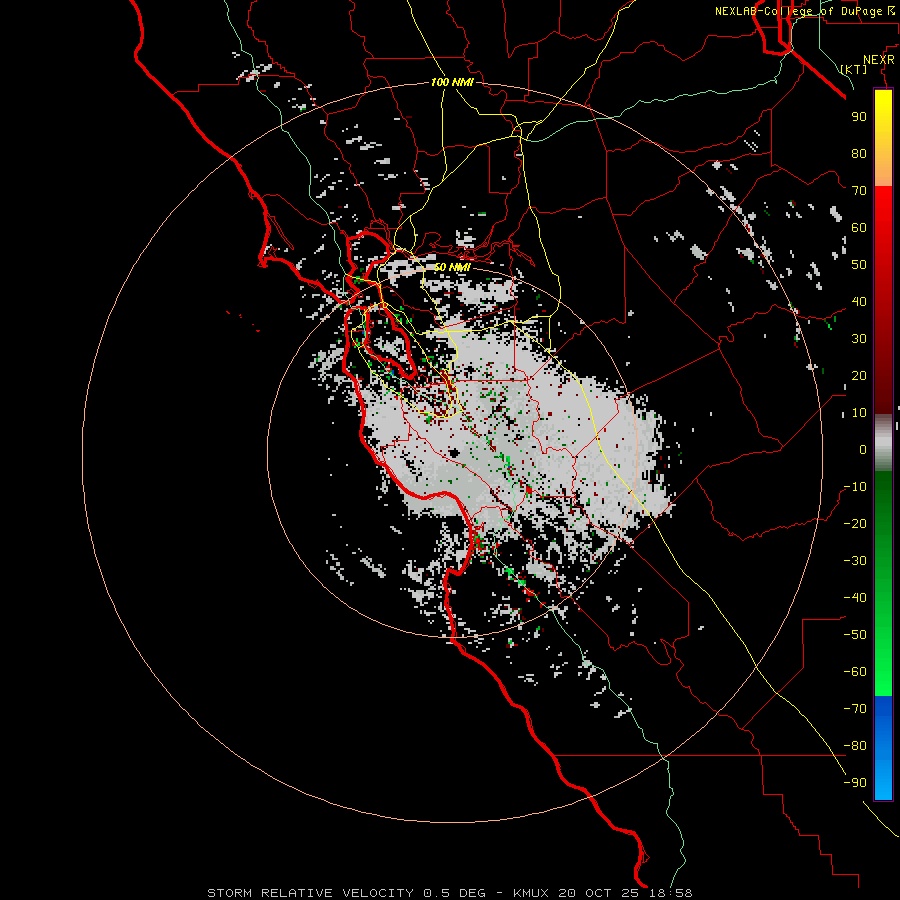The width and height of the screenshot is (900, 900).
Task: Click the -10 scale value
Action: 855,487
